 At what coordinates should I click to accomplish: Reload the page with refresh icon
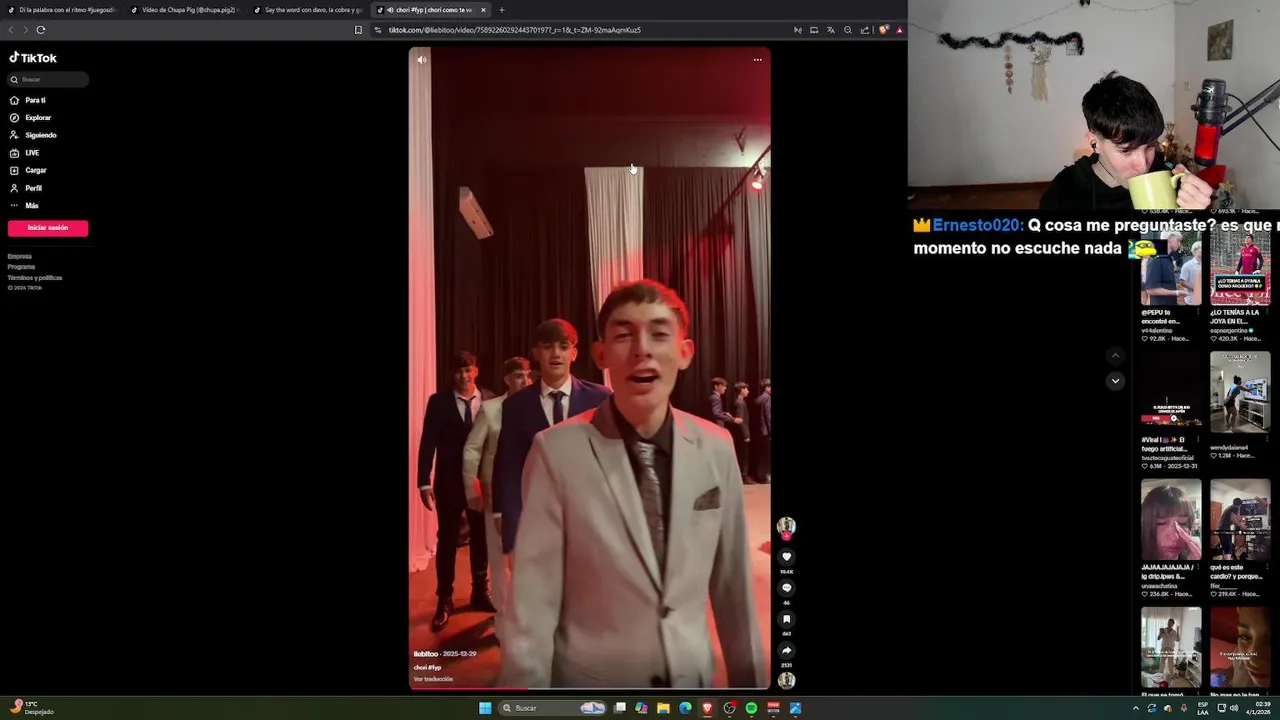[x=41, y=30]
